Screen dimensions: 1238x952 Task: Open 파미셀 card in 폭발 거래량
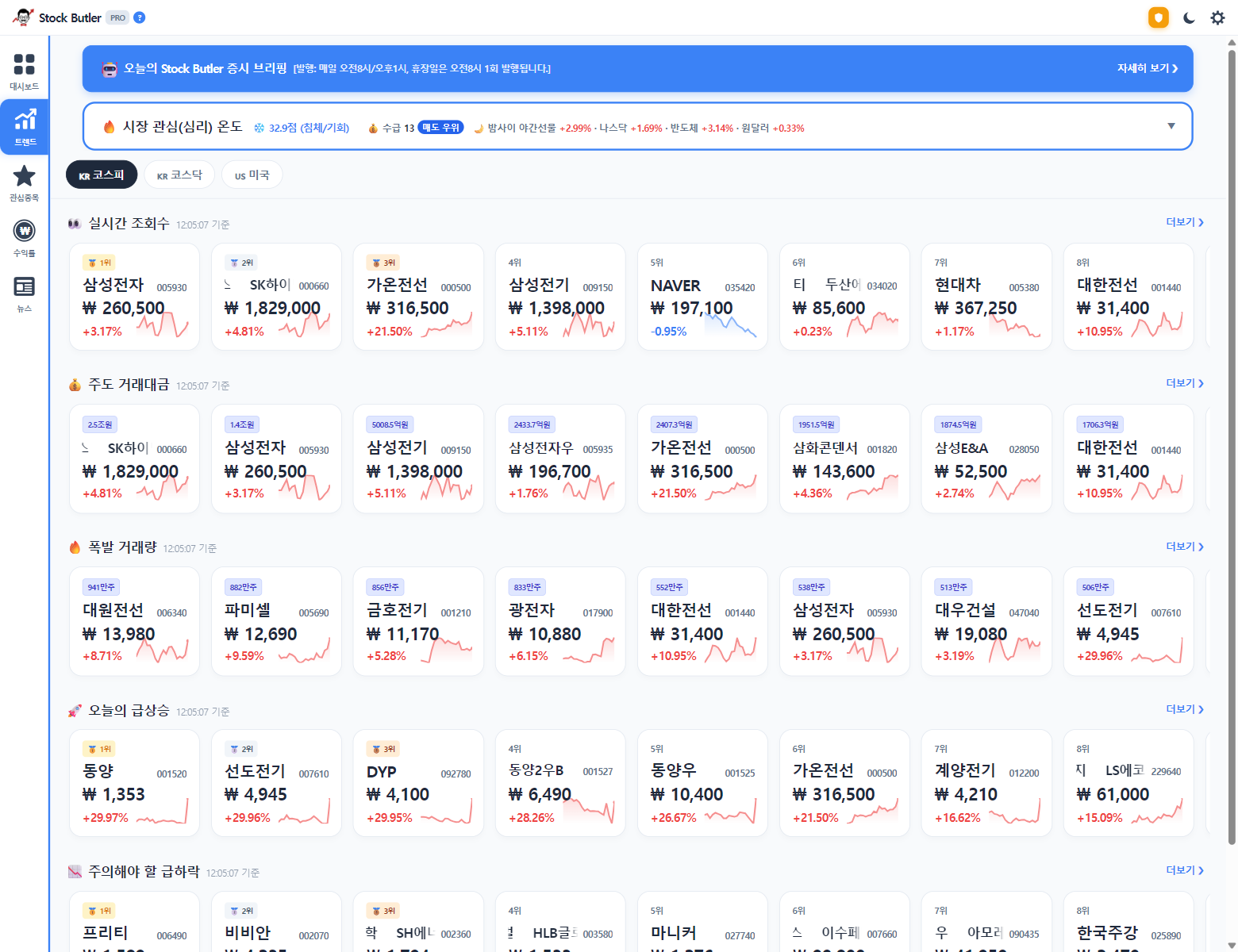click(276, 621)
